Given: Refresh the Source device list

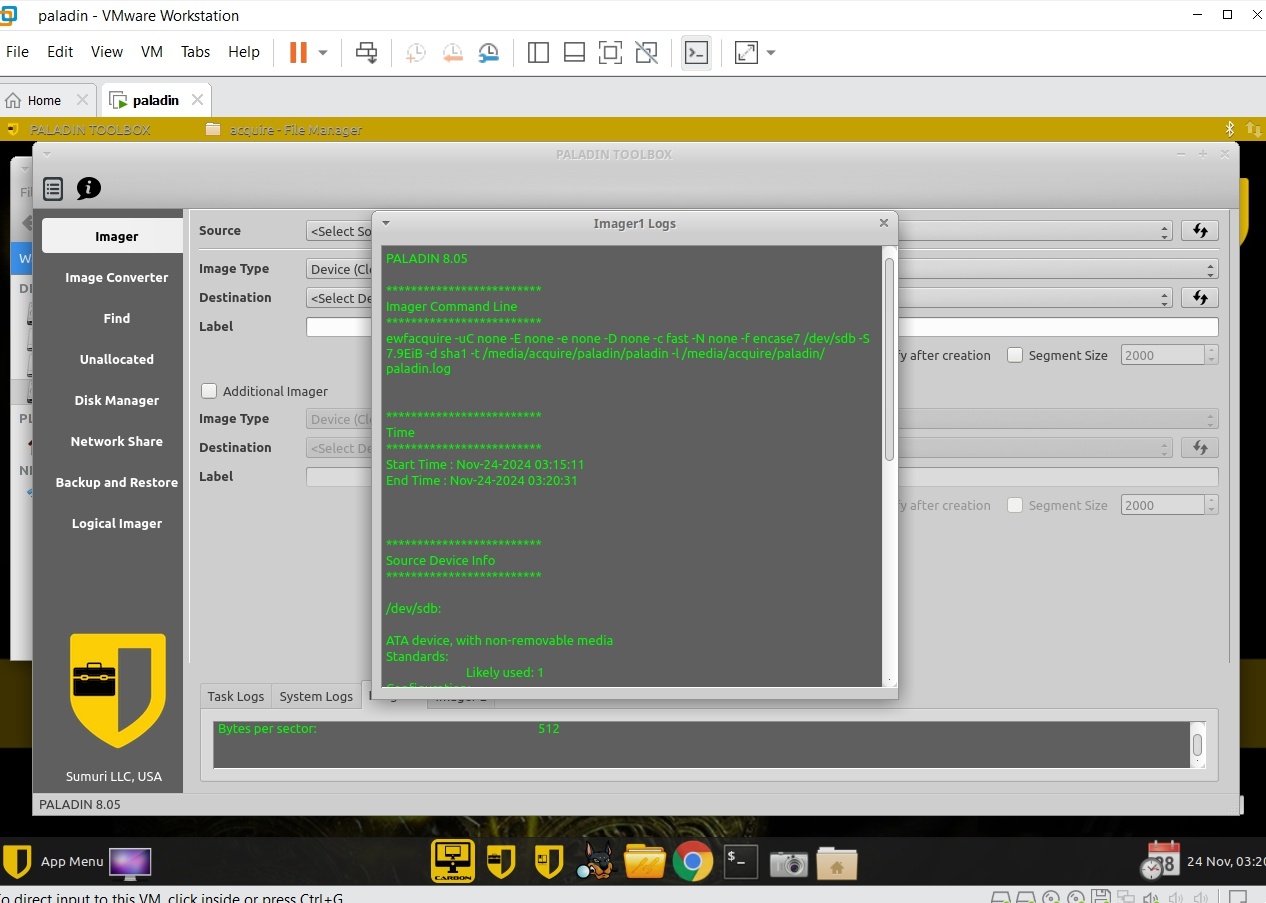Looking at the screenshot, I should (x=1200, y=231).
